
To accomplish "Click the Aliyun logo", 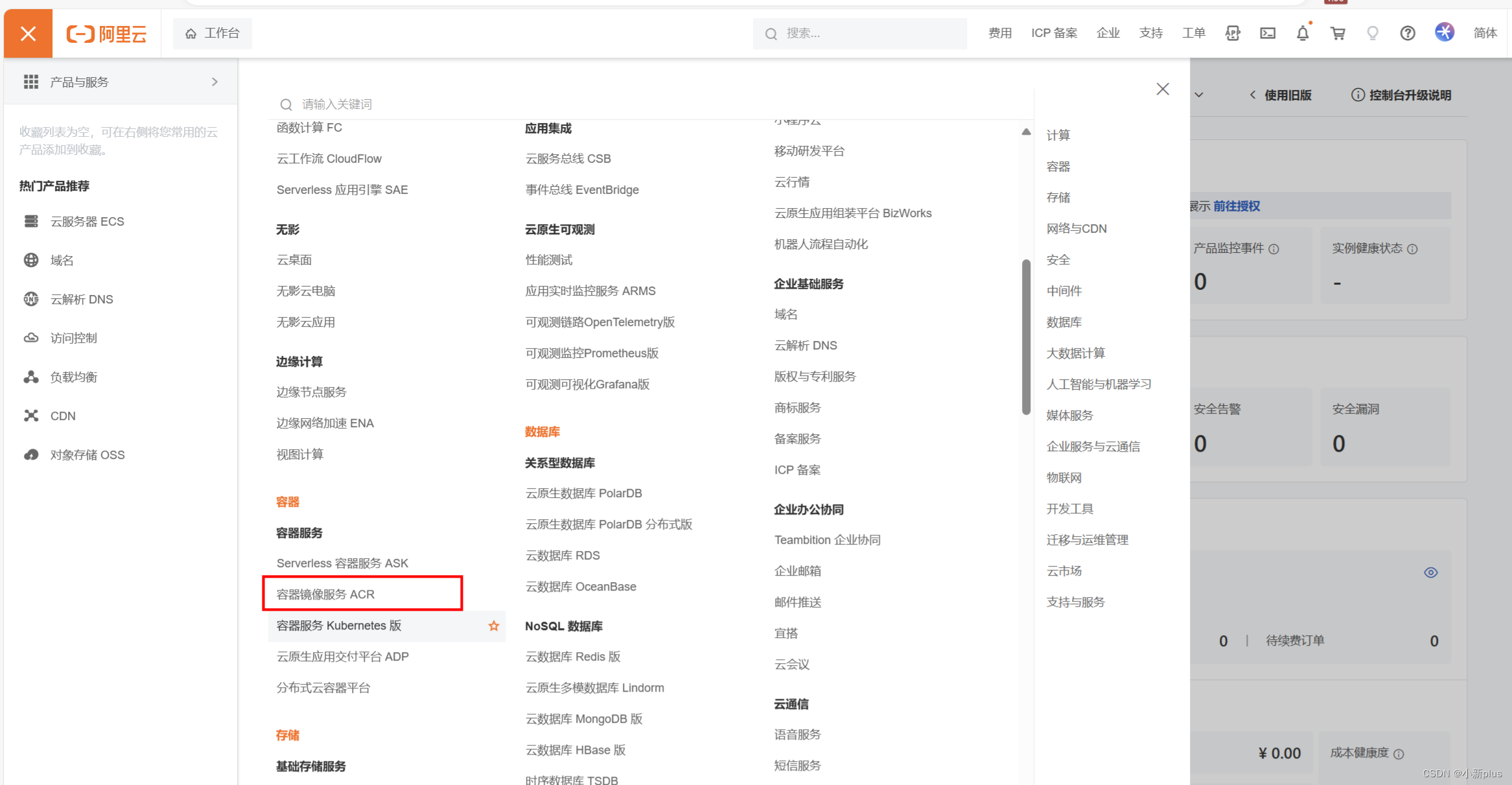I will (107, 34).
